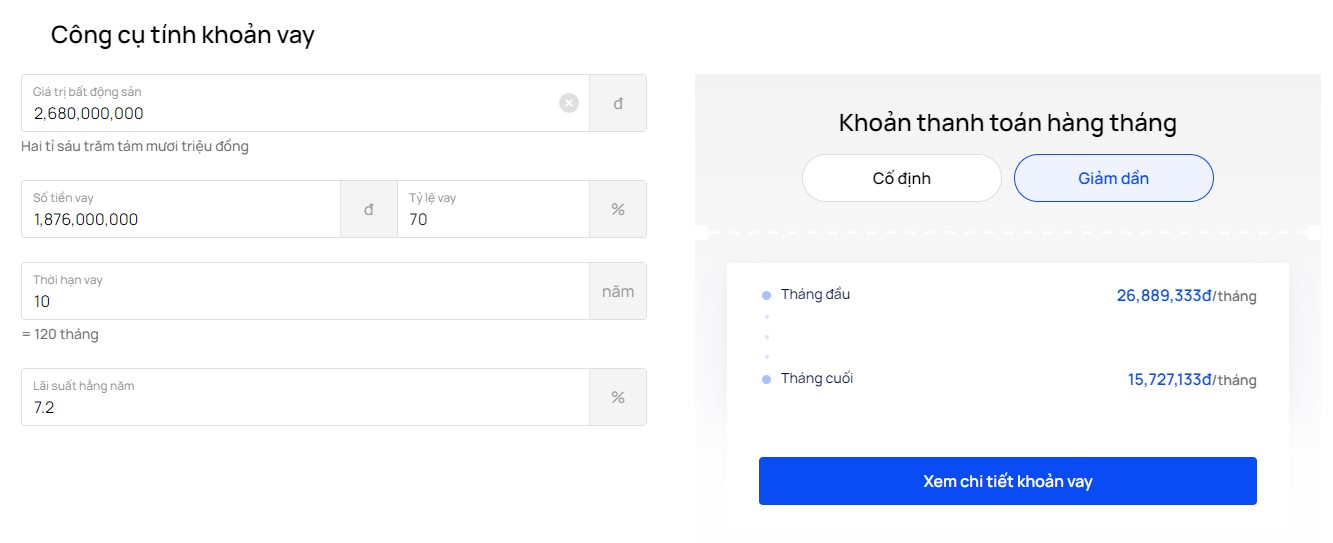Focus the 'Thời hạn vay' term field
1333x543 pixels.
point(305,291)
